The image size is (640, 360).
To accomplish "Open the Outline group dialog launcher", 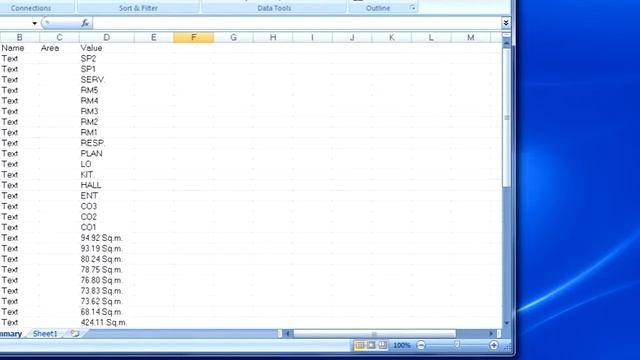I will click(413, 8).
